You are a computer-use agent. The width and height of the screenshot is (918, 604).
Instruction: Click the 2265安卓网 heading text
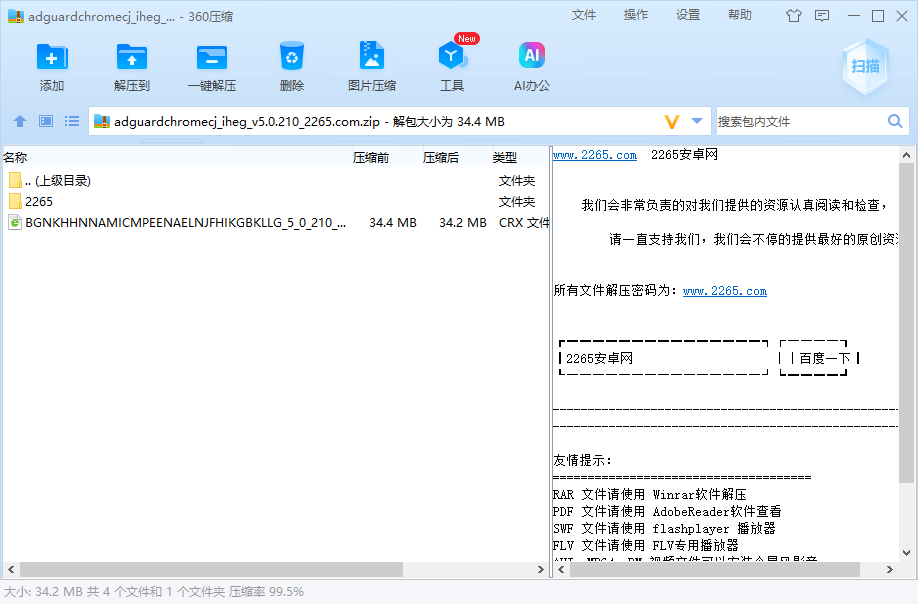(684, 155)
